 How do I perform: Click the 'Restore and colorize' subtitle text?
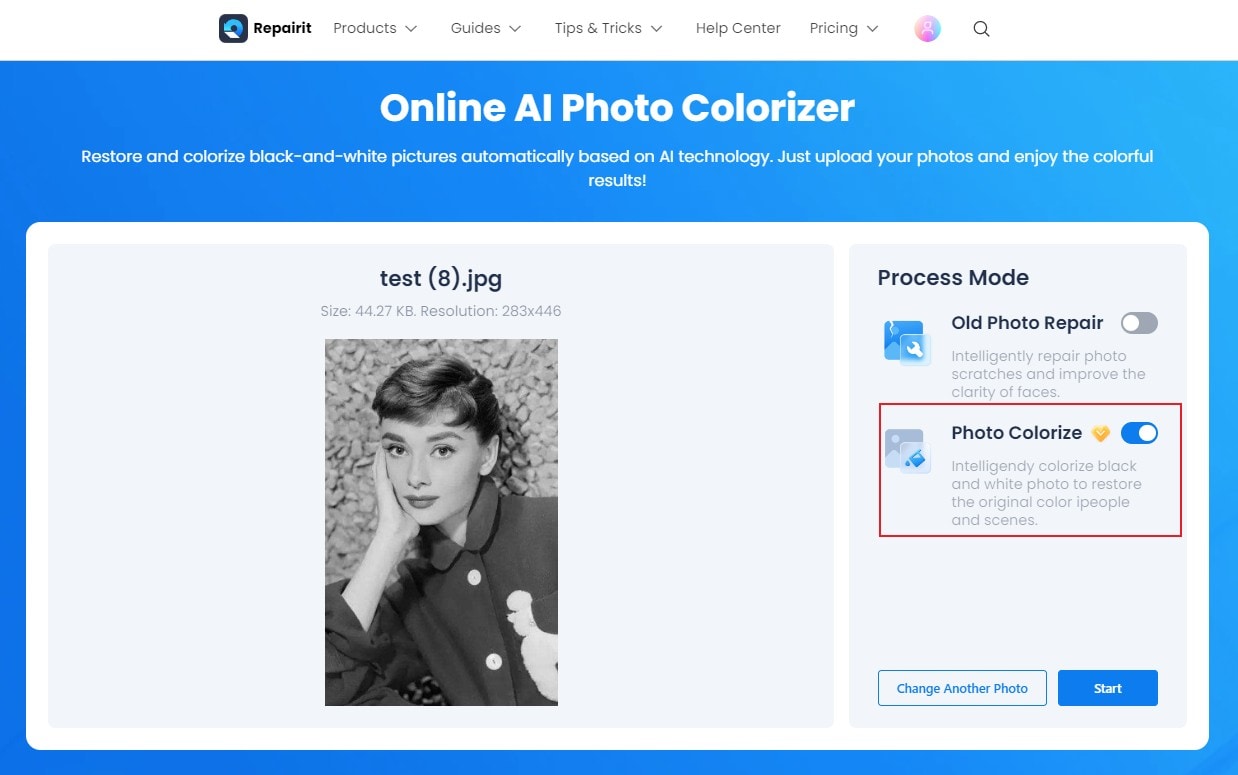[617, 169]
